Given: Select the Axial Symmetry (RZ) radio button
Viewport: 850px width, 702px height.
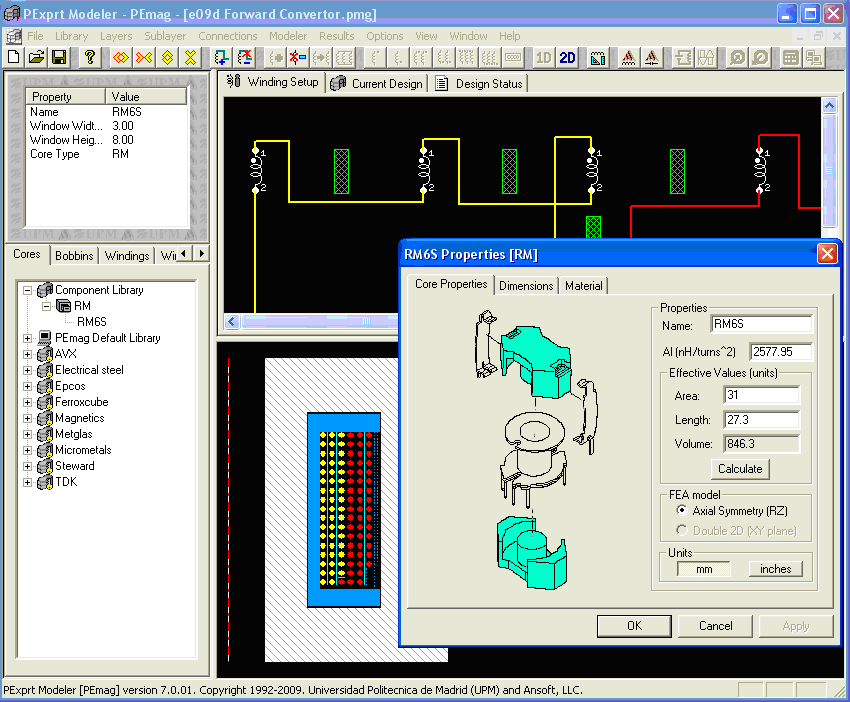Looking at the screenshot, I should 681,510.
